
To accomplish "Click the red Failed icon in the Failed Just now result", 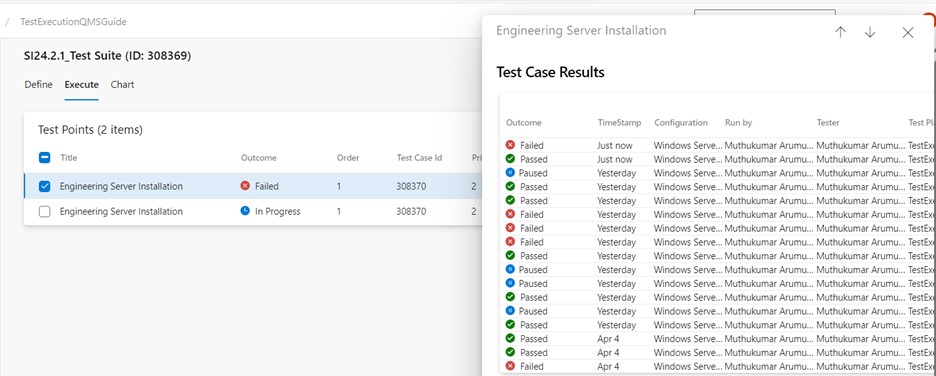I will point(510,145).
